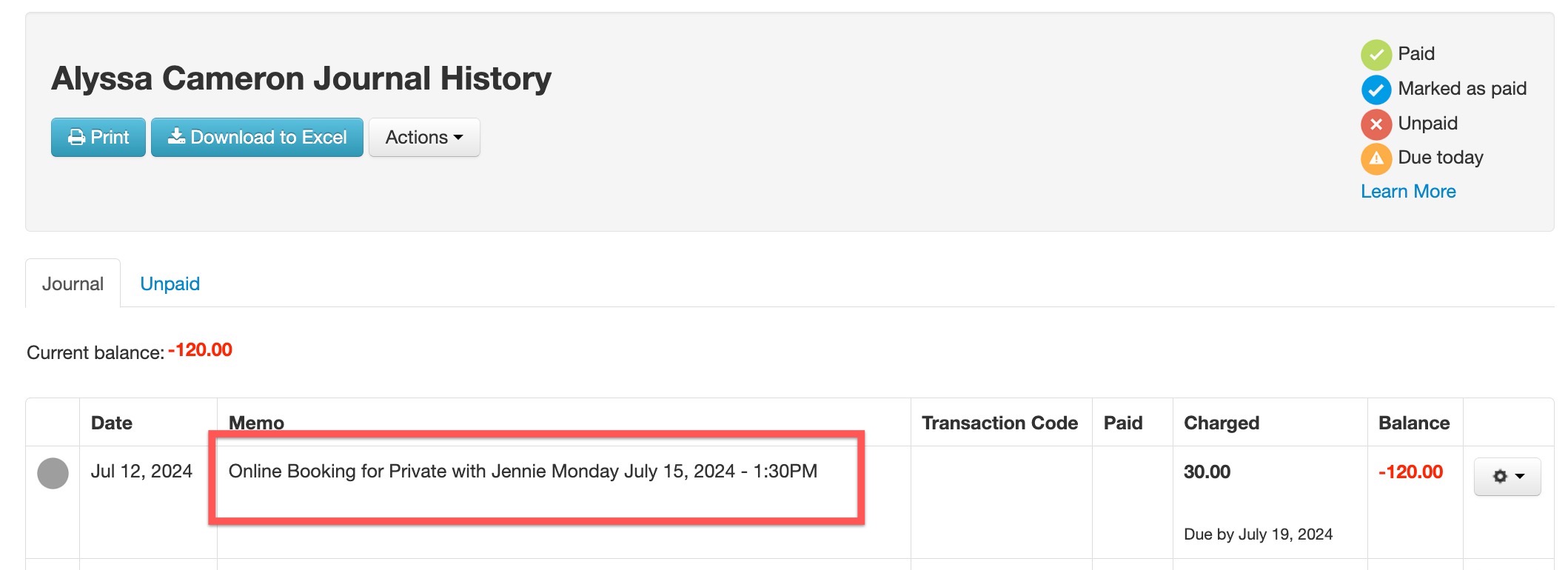The image size is (1568, 570).
Task: Click the Charged column header
Action: (1222, 423)
